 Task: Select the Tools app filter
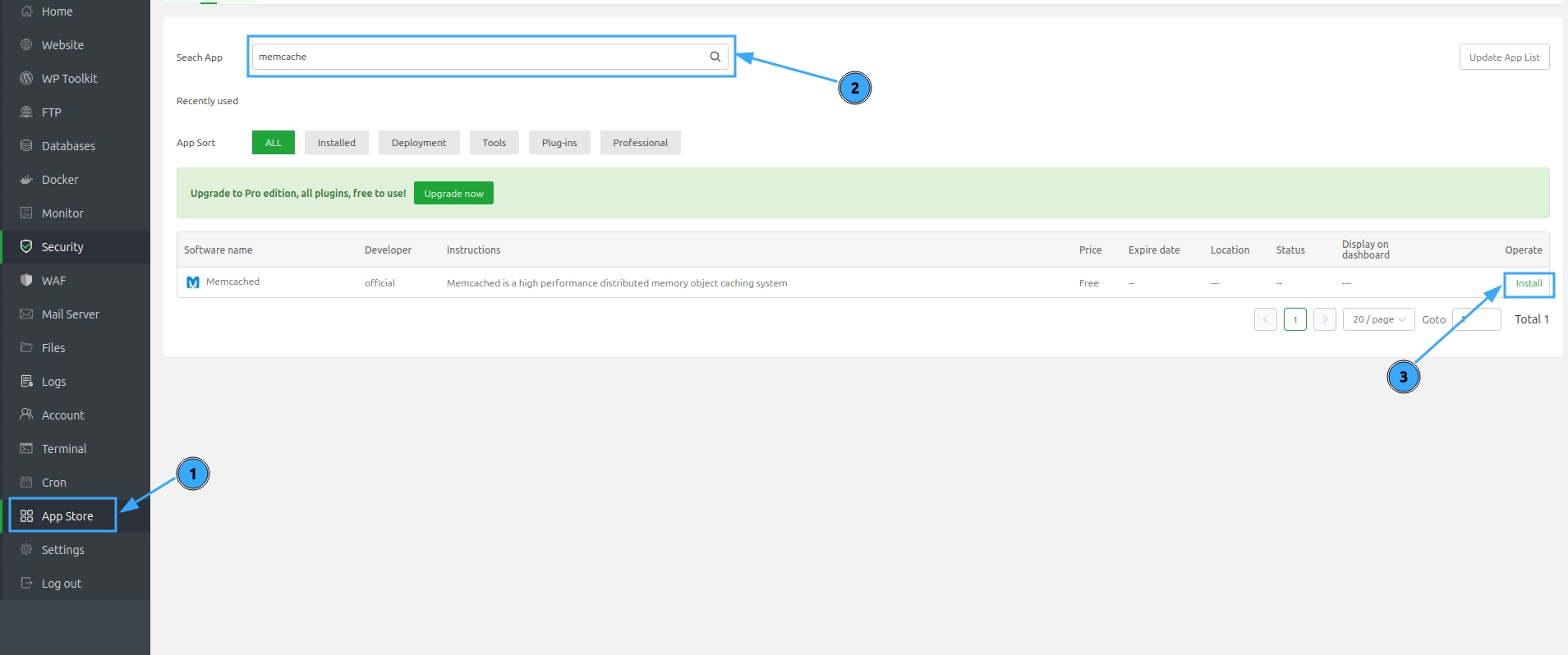(494, 143)
